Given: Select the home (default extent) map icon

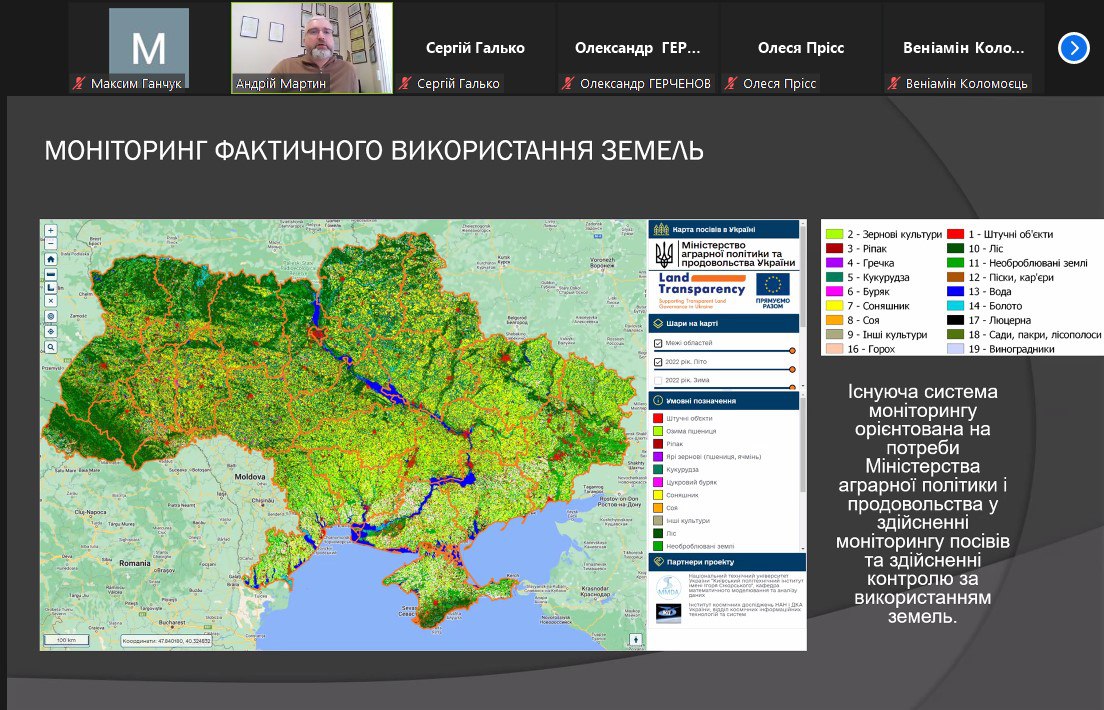Looking at the screenshot, I should (x=50, y=260).
